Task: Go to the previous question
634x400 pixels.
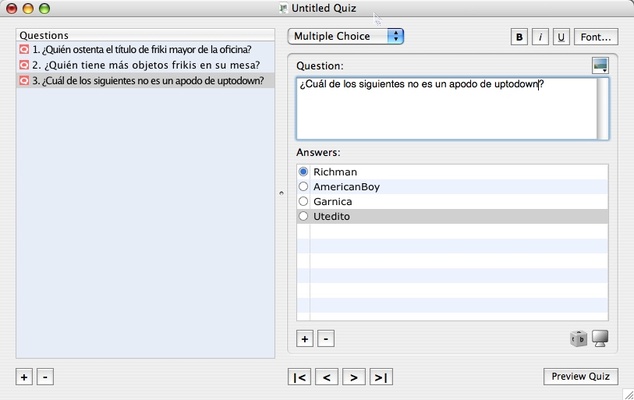Action: click(x=327, y=377)
